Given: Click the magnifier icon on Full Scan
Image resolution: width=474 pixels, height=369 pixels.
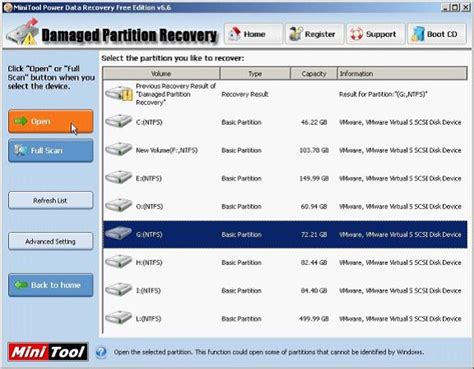Looking at the screenshot, I should point(21,150).
